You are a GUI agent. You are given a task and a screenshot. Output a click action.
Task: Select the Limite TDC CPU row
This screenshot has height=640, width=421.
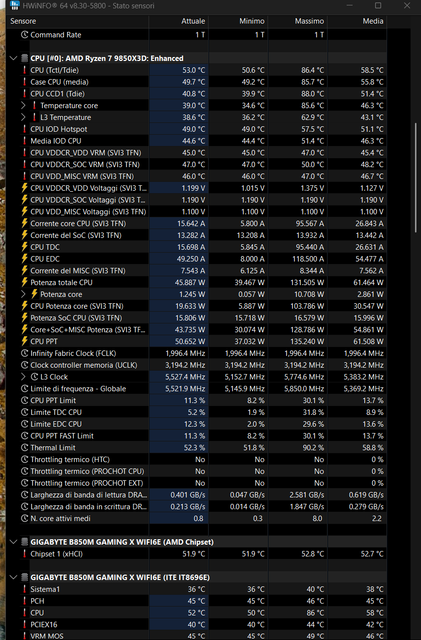click(x=196, y=412)
